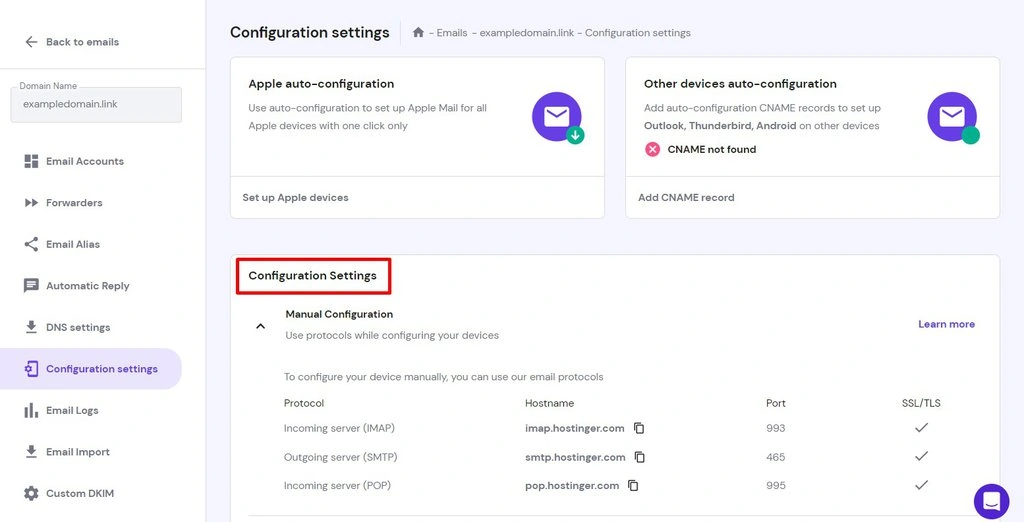Click the Back to emails arrow
Screen dimensions: 1024x522
coord(31,42)
